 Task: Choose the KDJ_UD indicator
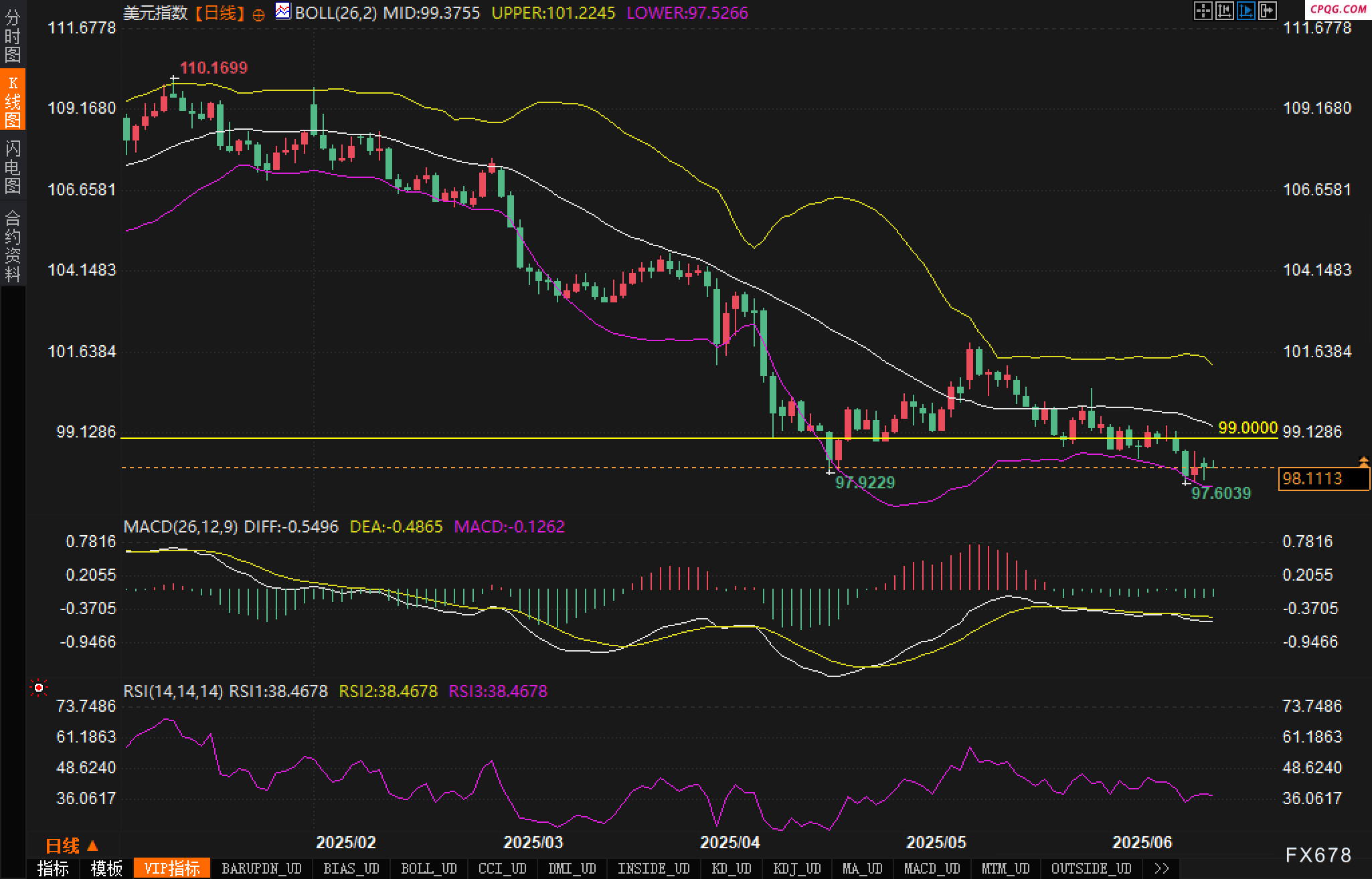click(796, 868)
